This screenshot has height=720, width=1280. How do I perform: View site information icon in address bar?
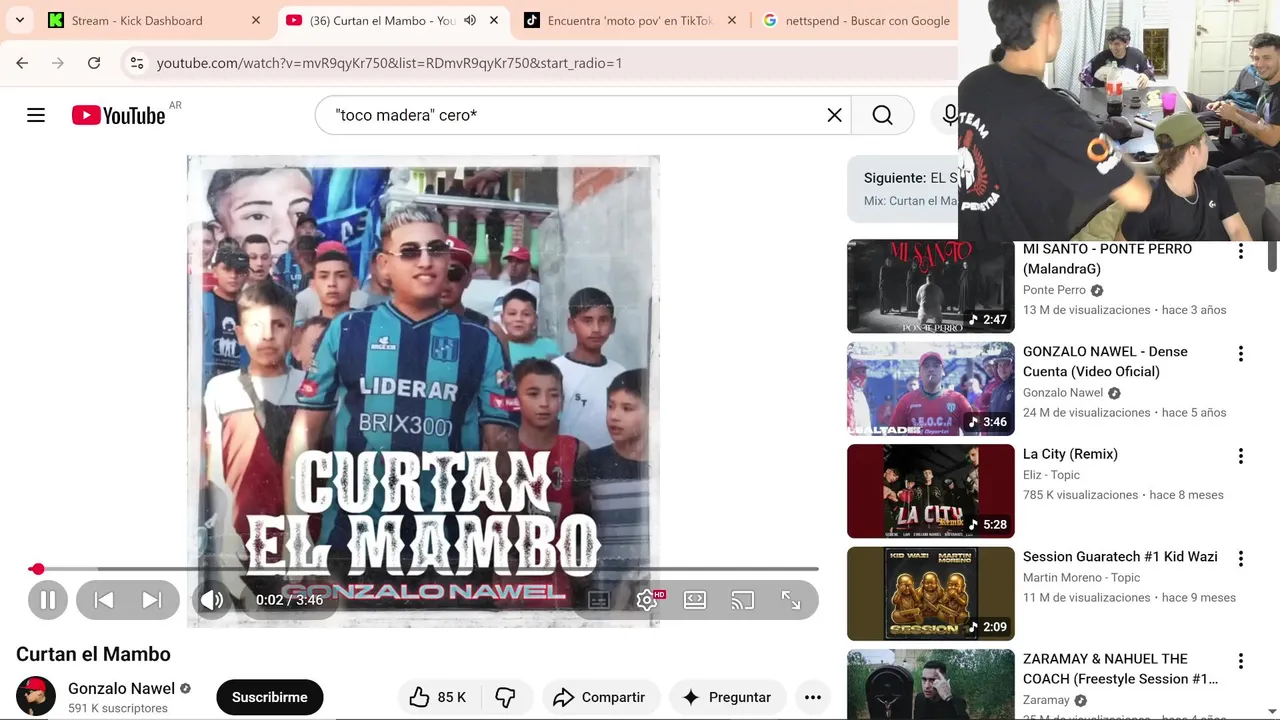(137, 63)
